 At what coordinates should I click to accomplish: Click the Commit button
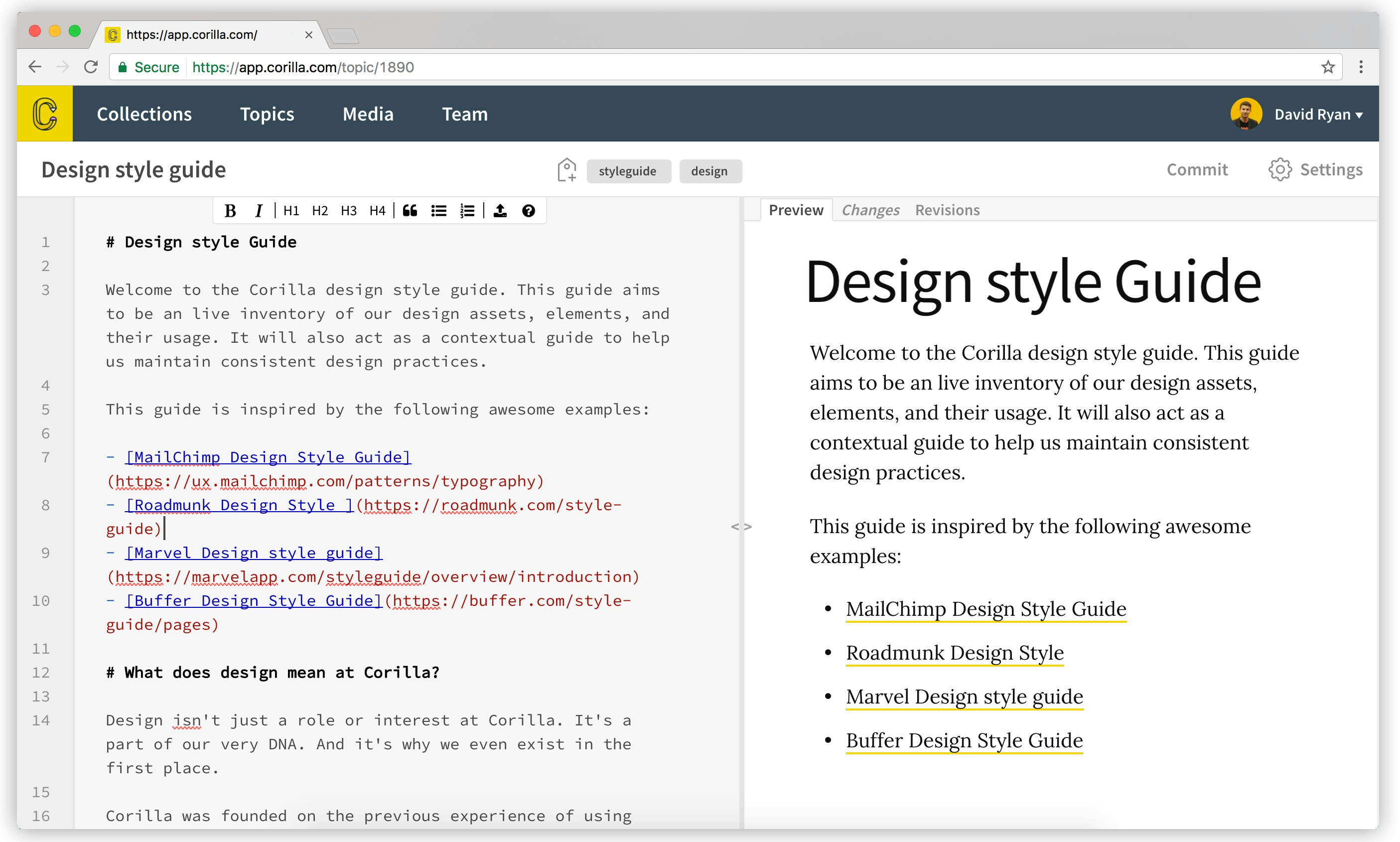[x=1197, y=170]
